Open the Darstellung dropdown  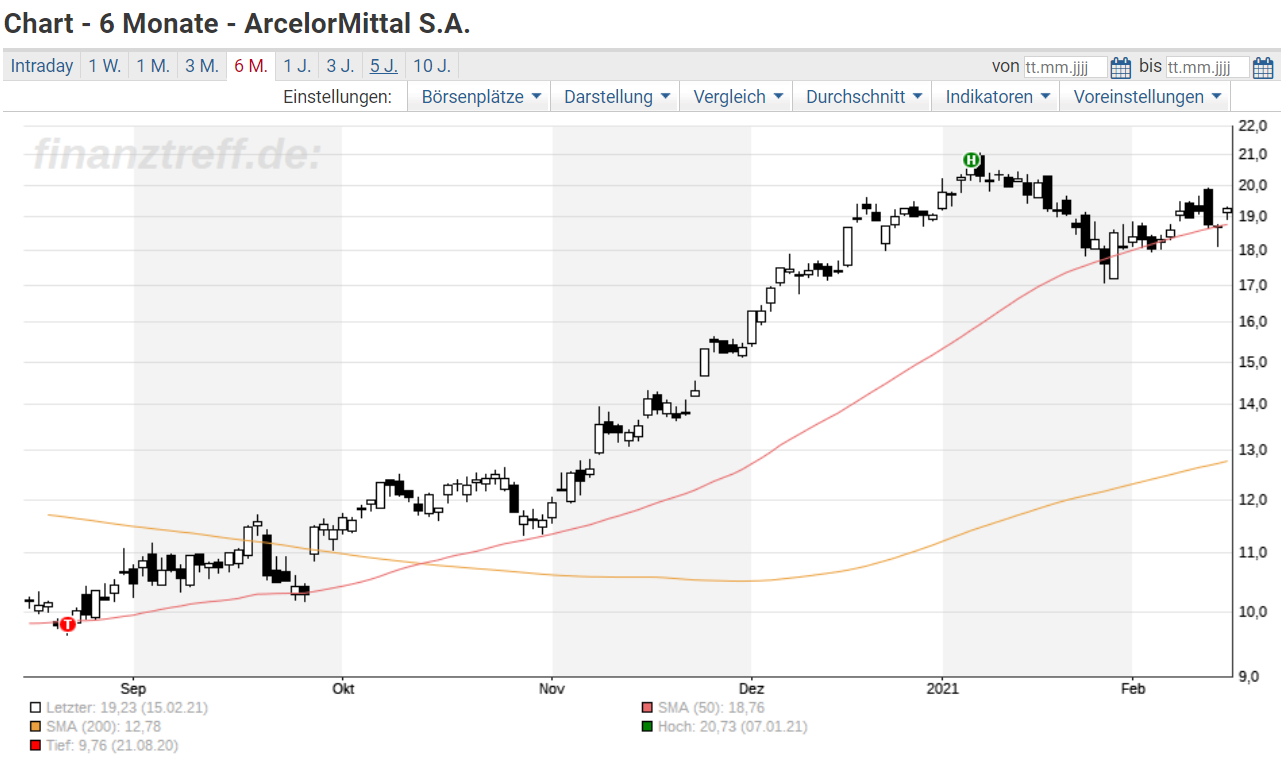[x=615, y=97]
